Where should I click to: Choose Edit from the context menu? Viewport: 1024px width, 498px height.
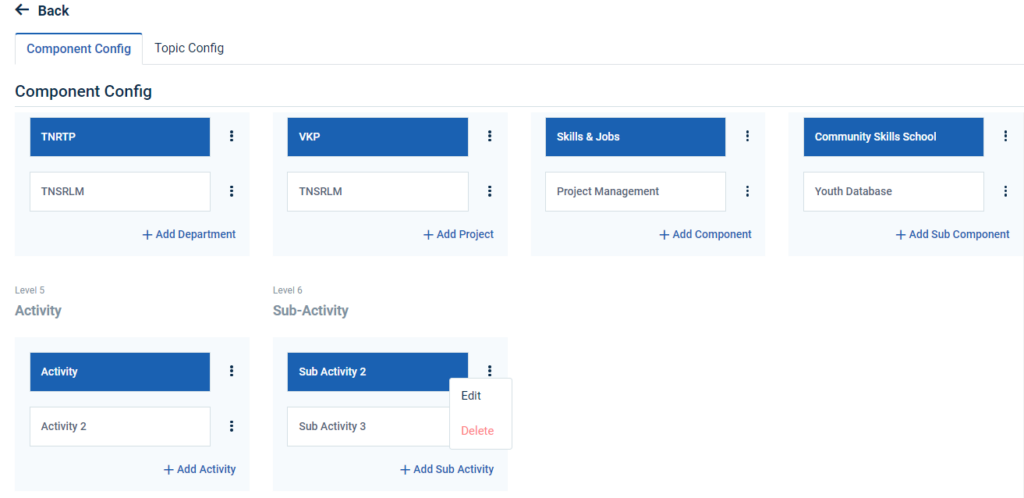[x=471, y=396]
